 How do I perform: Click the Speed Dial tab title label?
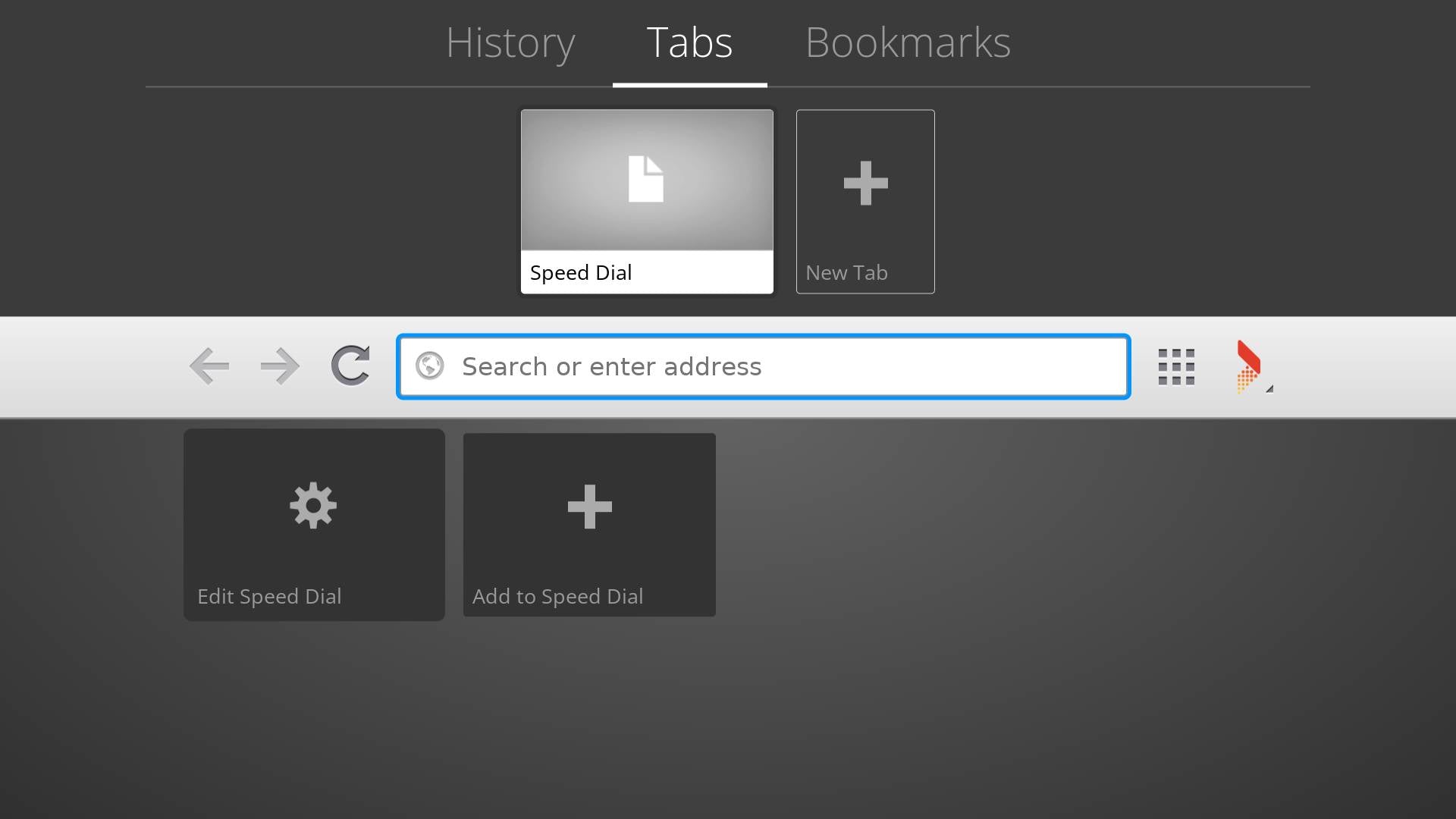click(x=581, y=272)
